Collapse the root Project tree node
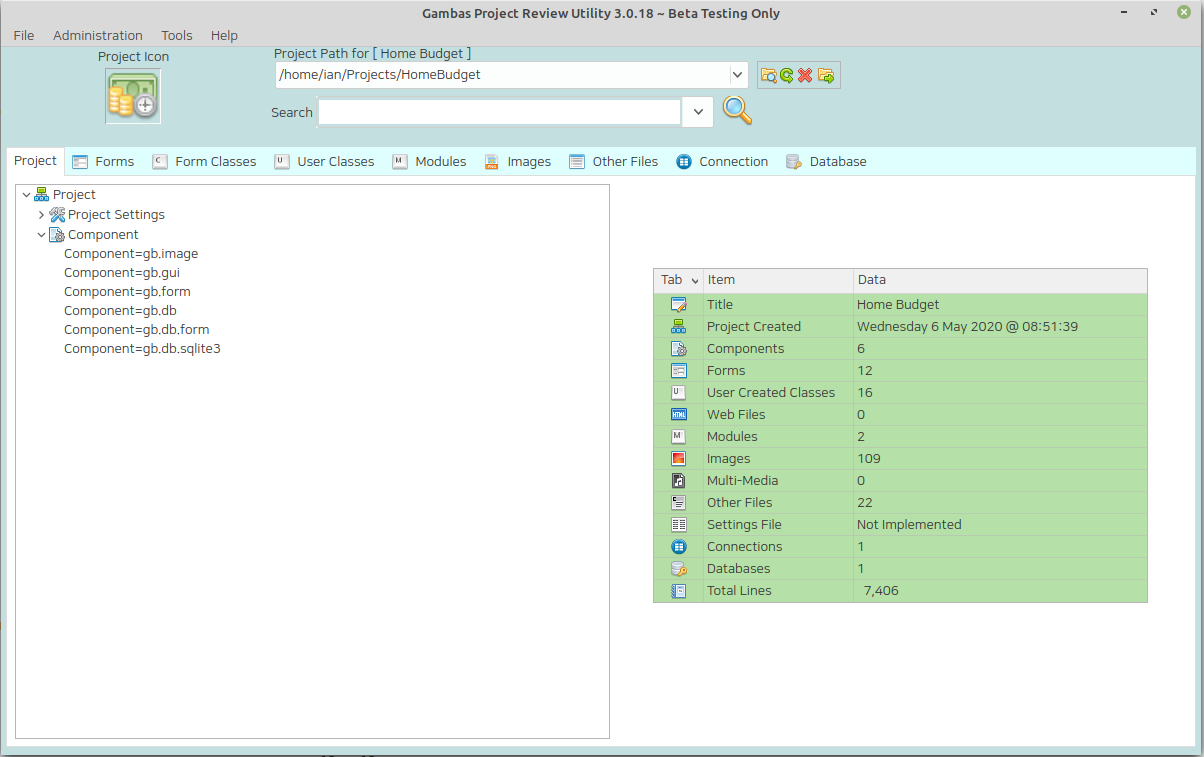This screenshot has width=1204, height=757. tap(26, 195)
